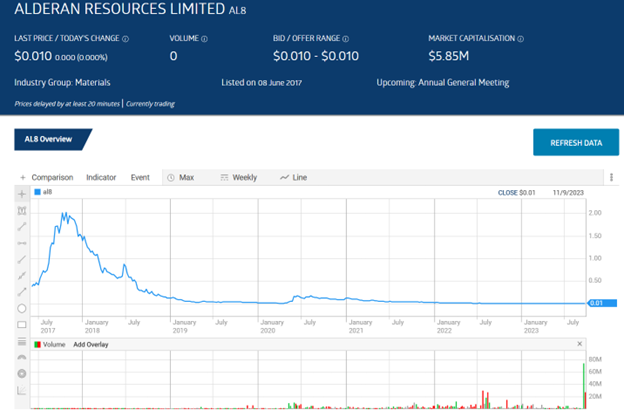This screenshot has width=624, height=417.
Task: Click the info icon next to Last Price
Action: [x=125, y=39]
